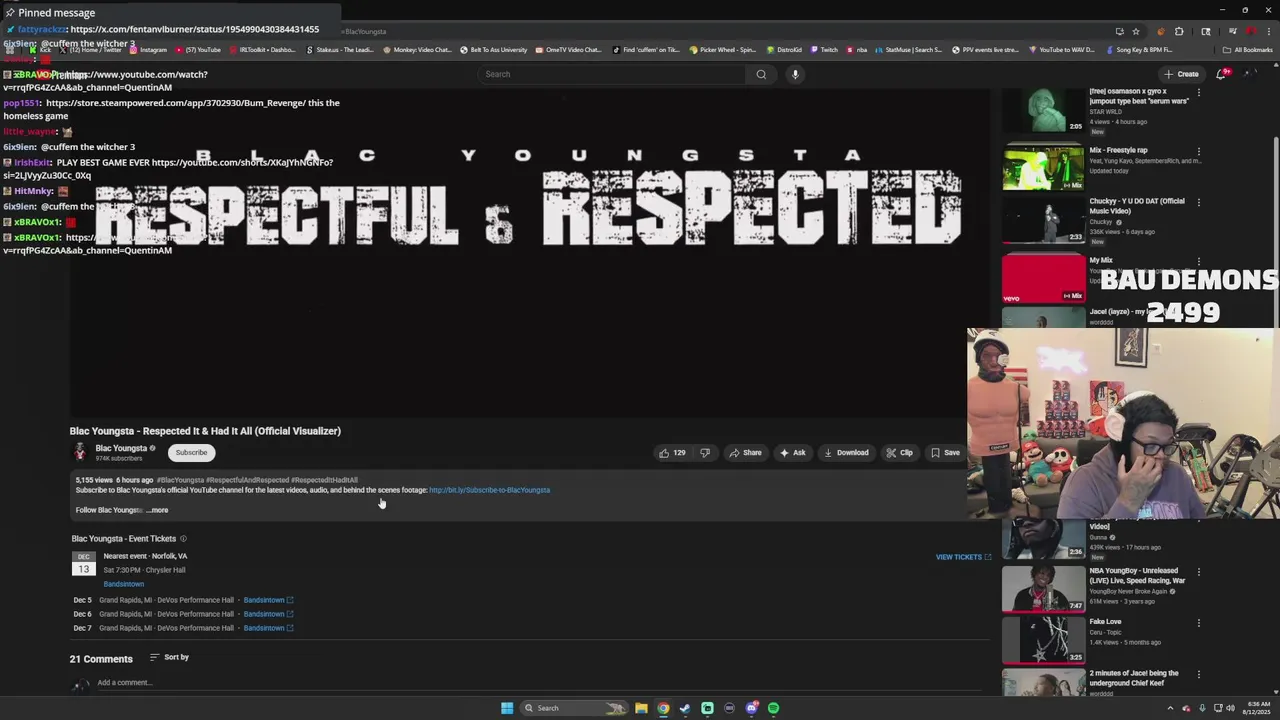
Task: Open osamason x gyro type beat thumbnail
Action: tap(1043, 110)
